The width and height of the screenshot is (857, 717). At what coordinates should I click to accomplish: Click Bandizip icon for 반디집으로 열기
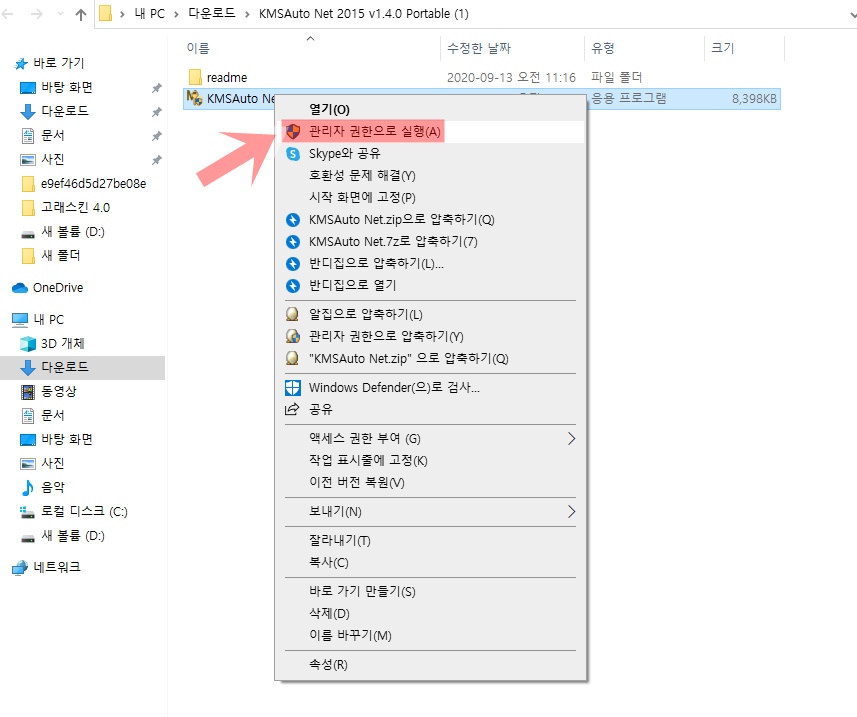click(293, 285)
